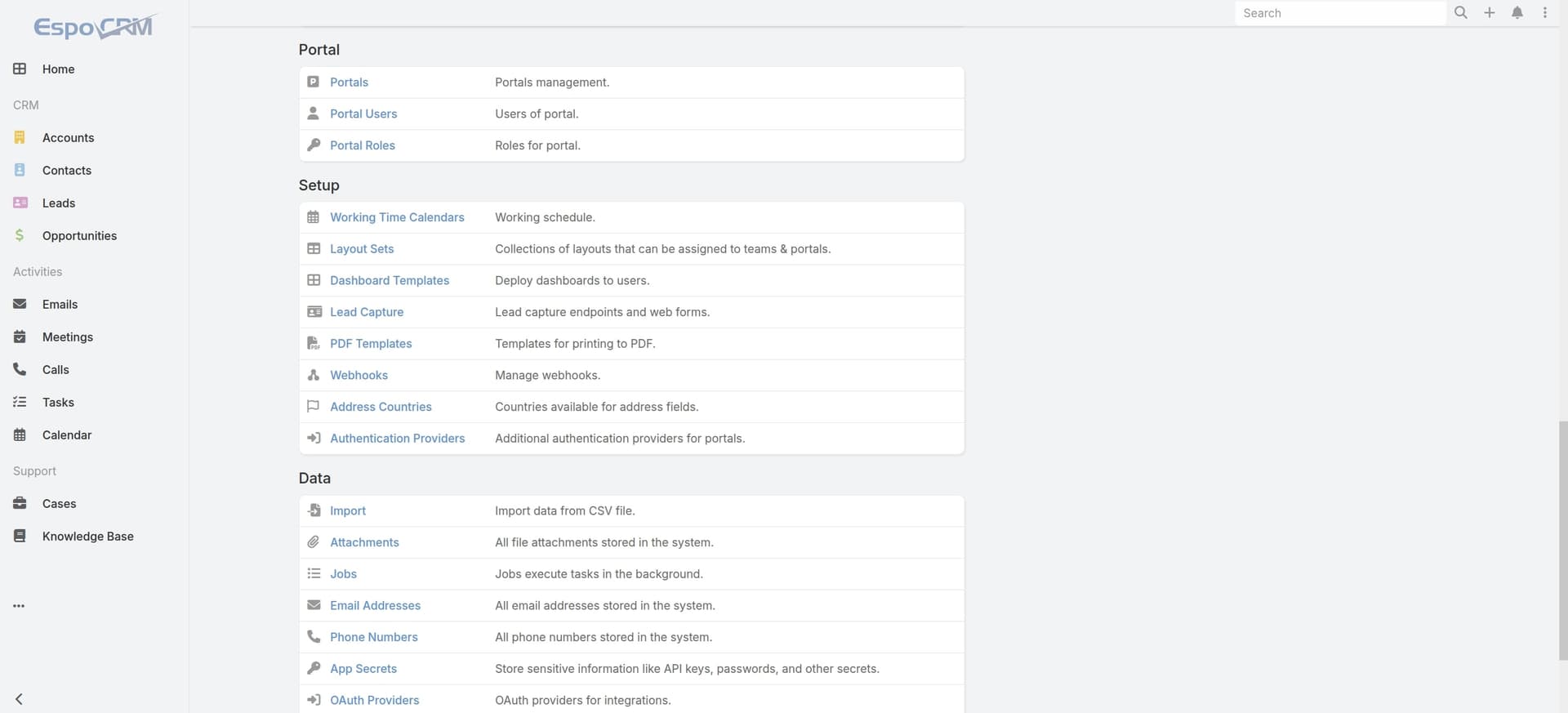
Task: Click the global search magnifier icon
Action: point(1461,13)
